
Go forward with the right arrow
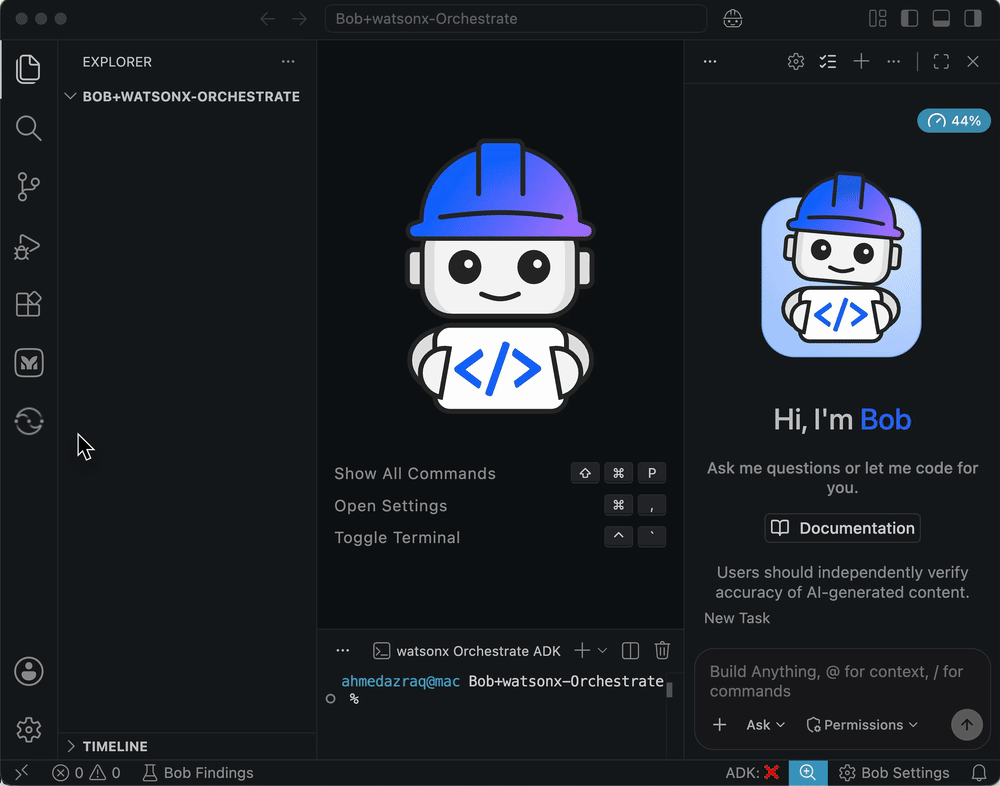click(x=299, y=19)
